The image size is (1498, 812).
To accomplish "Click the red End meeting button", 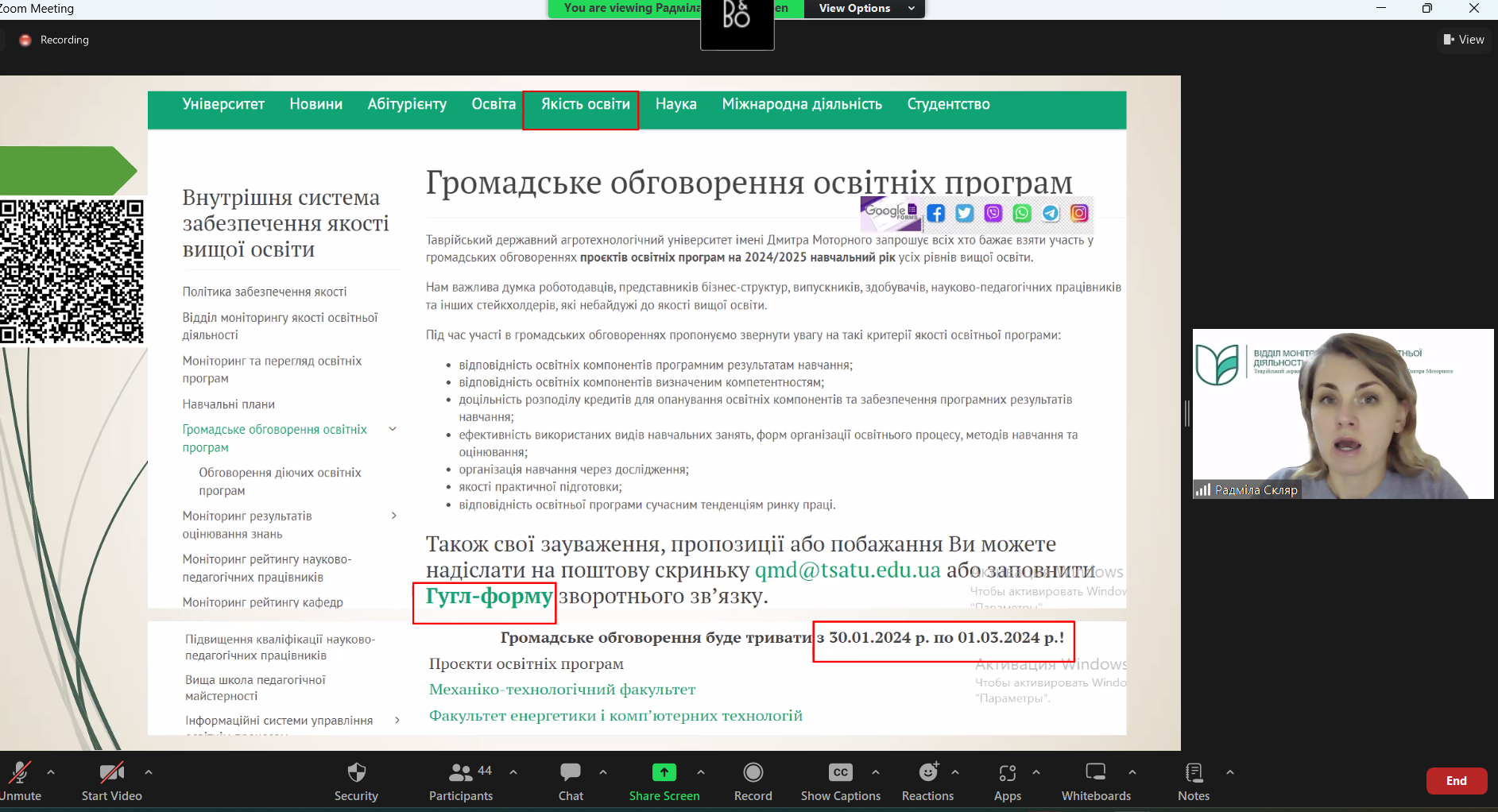I will pos(1456,781).
